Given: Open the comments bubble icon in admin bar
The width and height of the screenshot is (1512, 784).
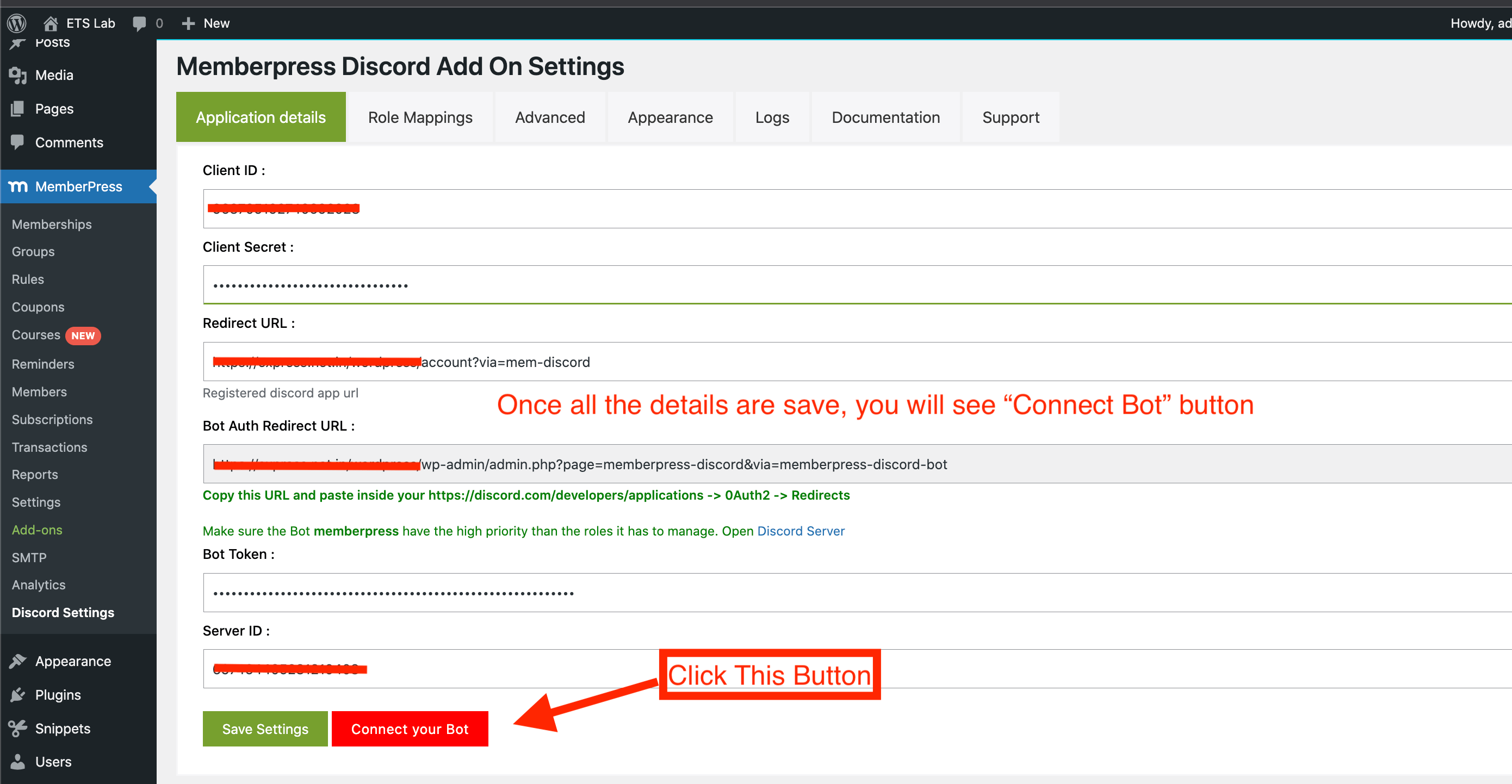Looking at the screenshot, I should point(139,23).
